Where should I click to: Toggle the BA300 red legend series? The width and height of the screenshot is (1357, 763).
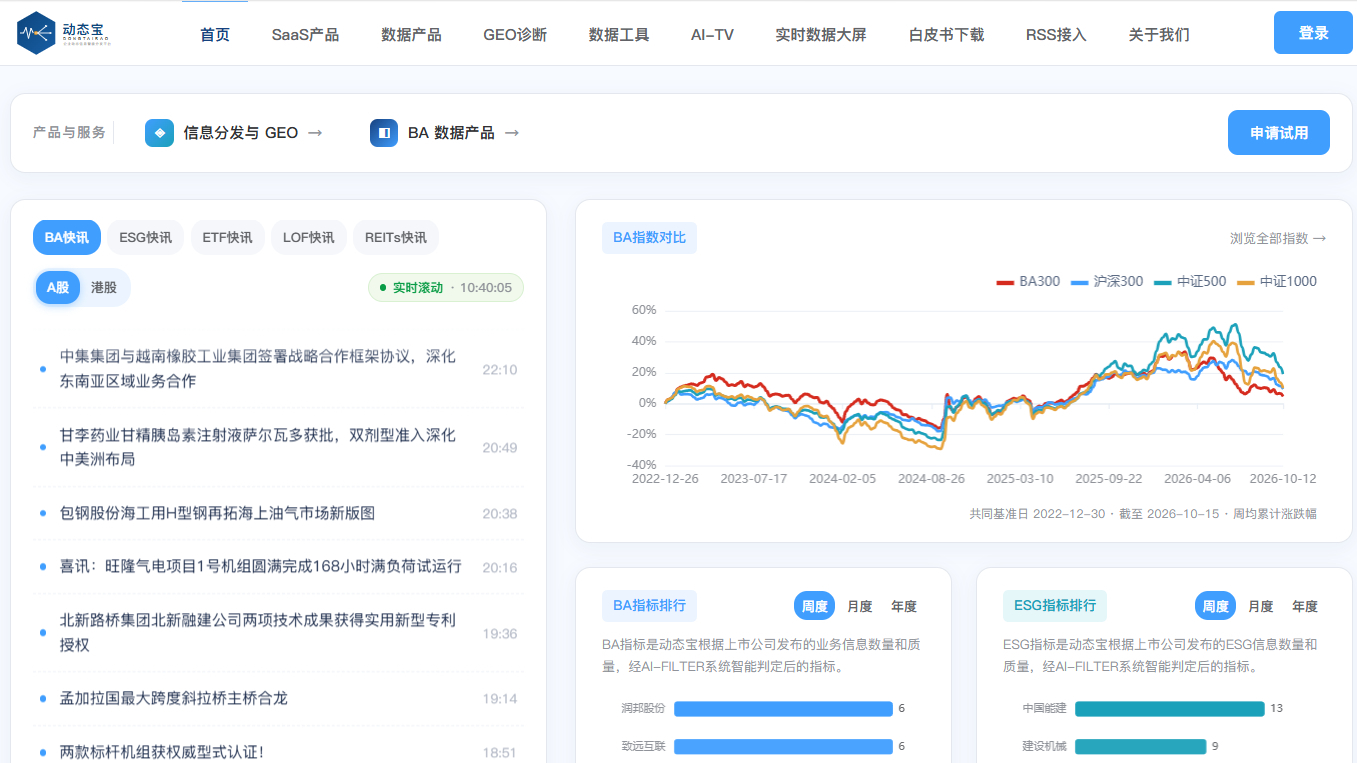pyautogui.click(x=1028, y=282)
